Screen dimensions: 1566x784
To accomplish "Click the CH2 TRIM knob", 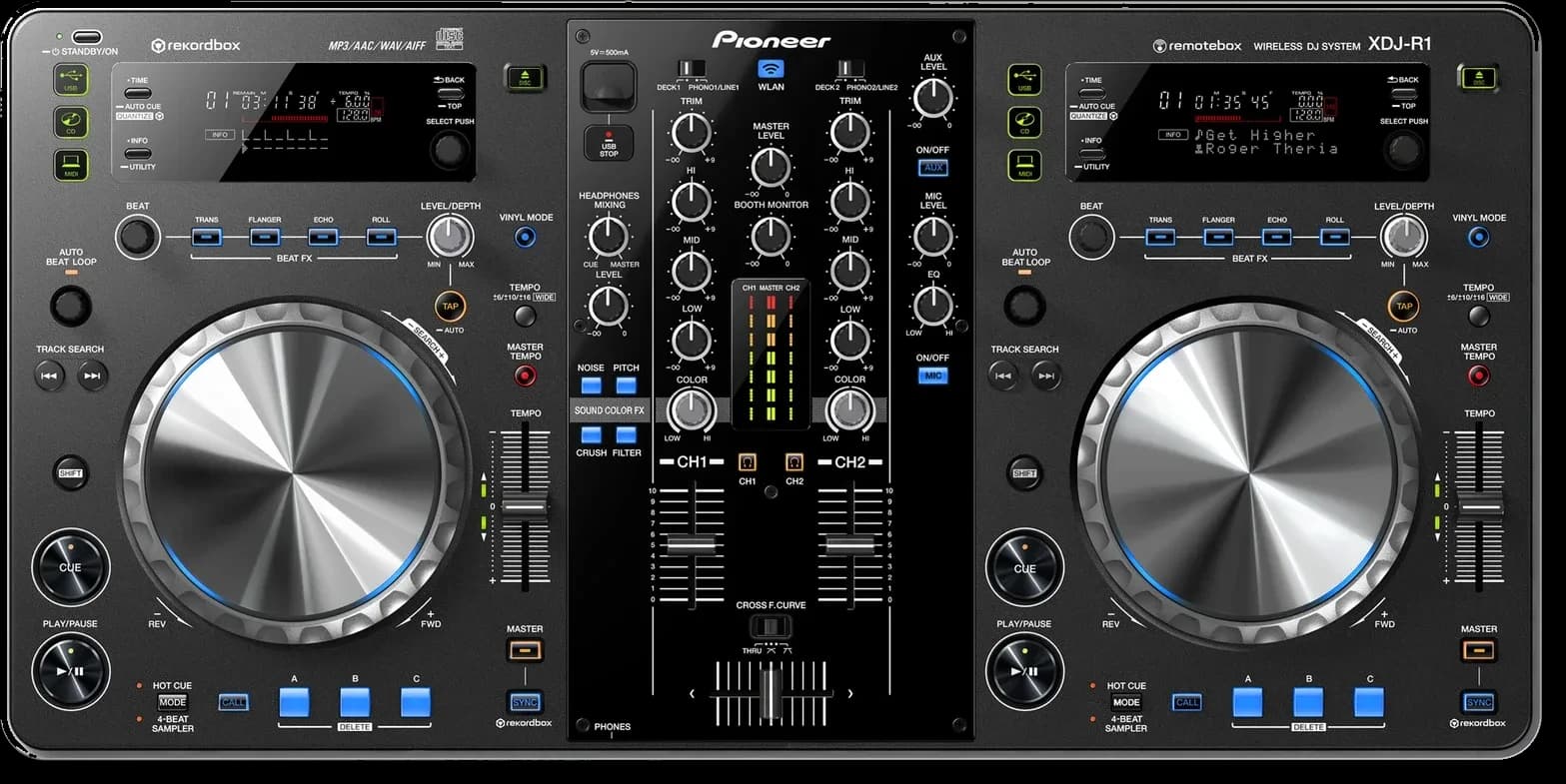I will coord(850,132).
